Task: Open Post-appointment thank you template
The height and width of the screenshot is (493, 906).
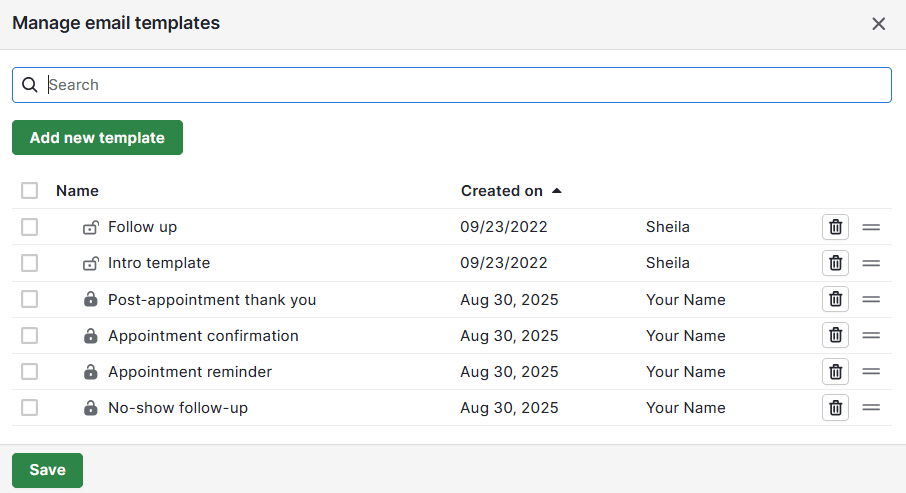Action: [212, 300]
